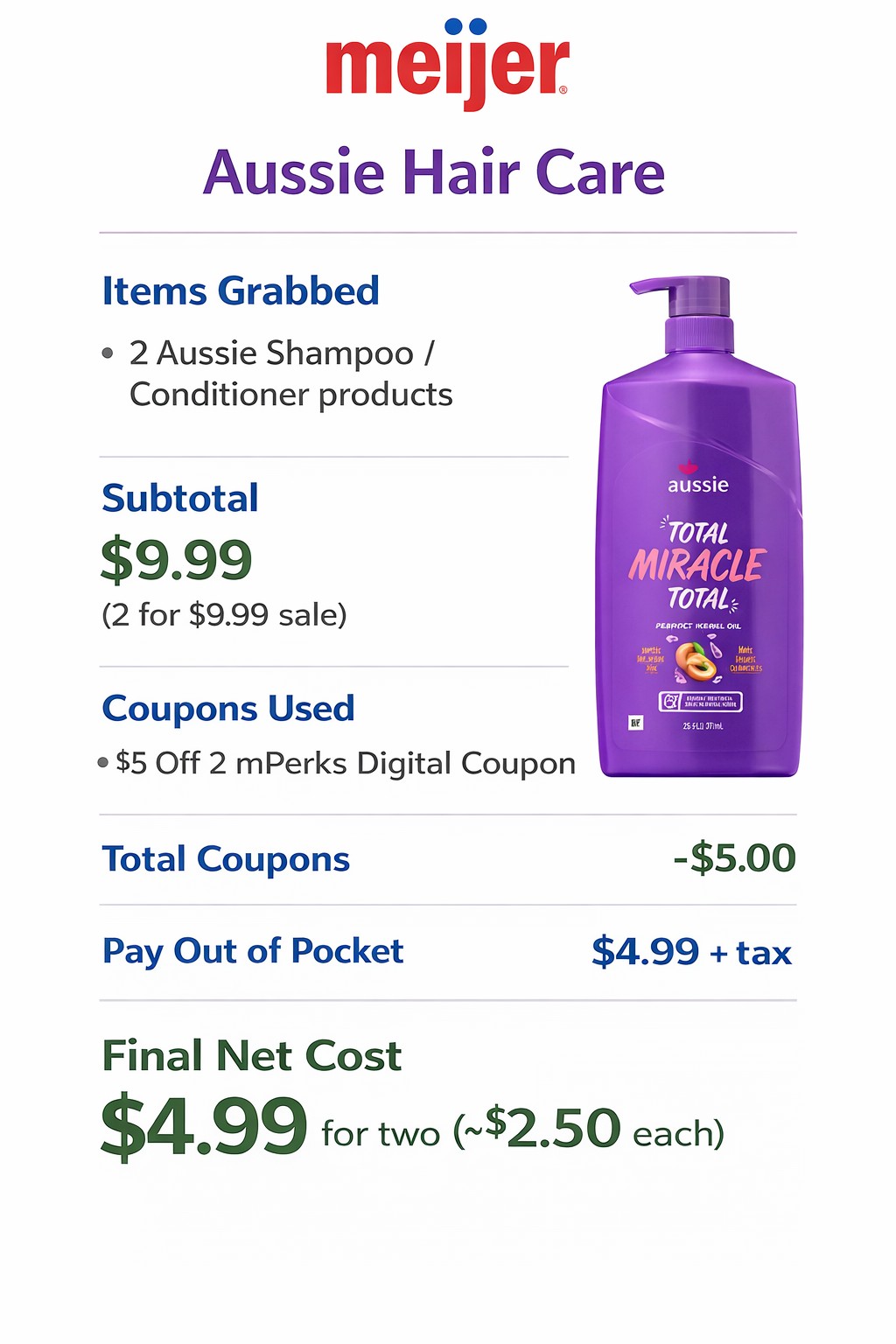Viewport: 896px width, 1344px height.
Task: Click the $5 Off 2 mPerks Digital Coupon
Action: (346, 763)
